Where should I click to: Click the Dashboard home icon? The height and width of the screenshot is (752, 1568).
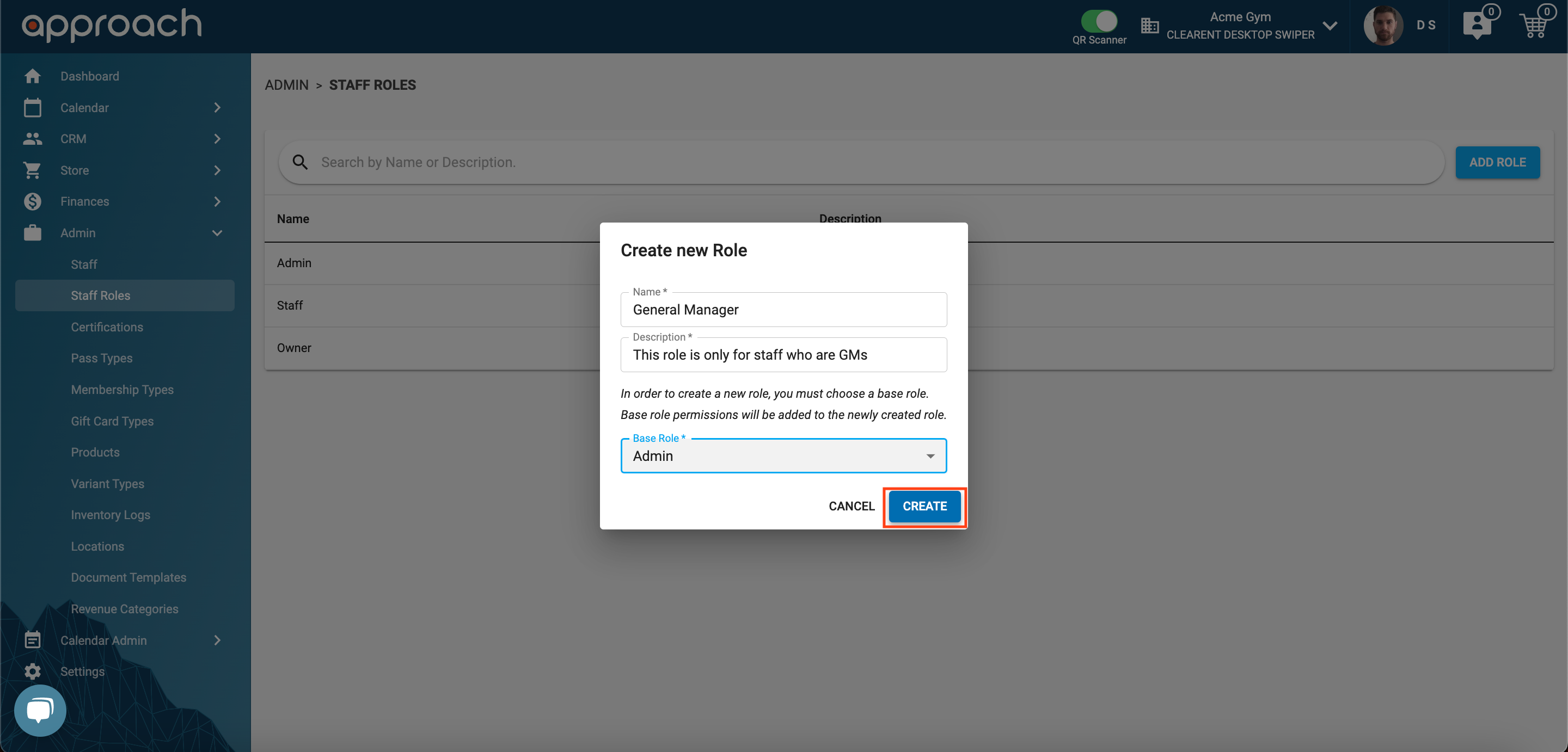32,76
